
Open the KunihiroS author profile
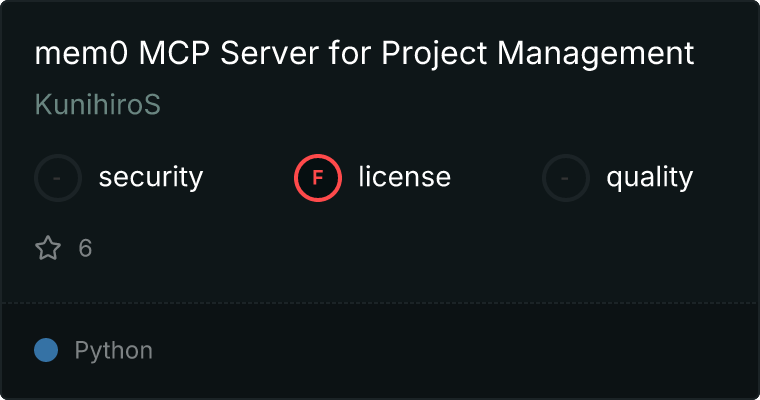[x=97, y=105]
